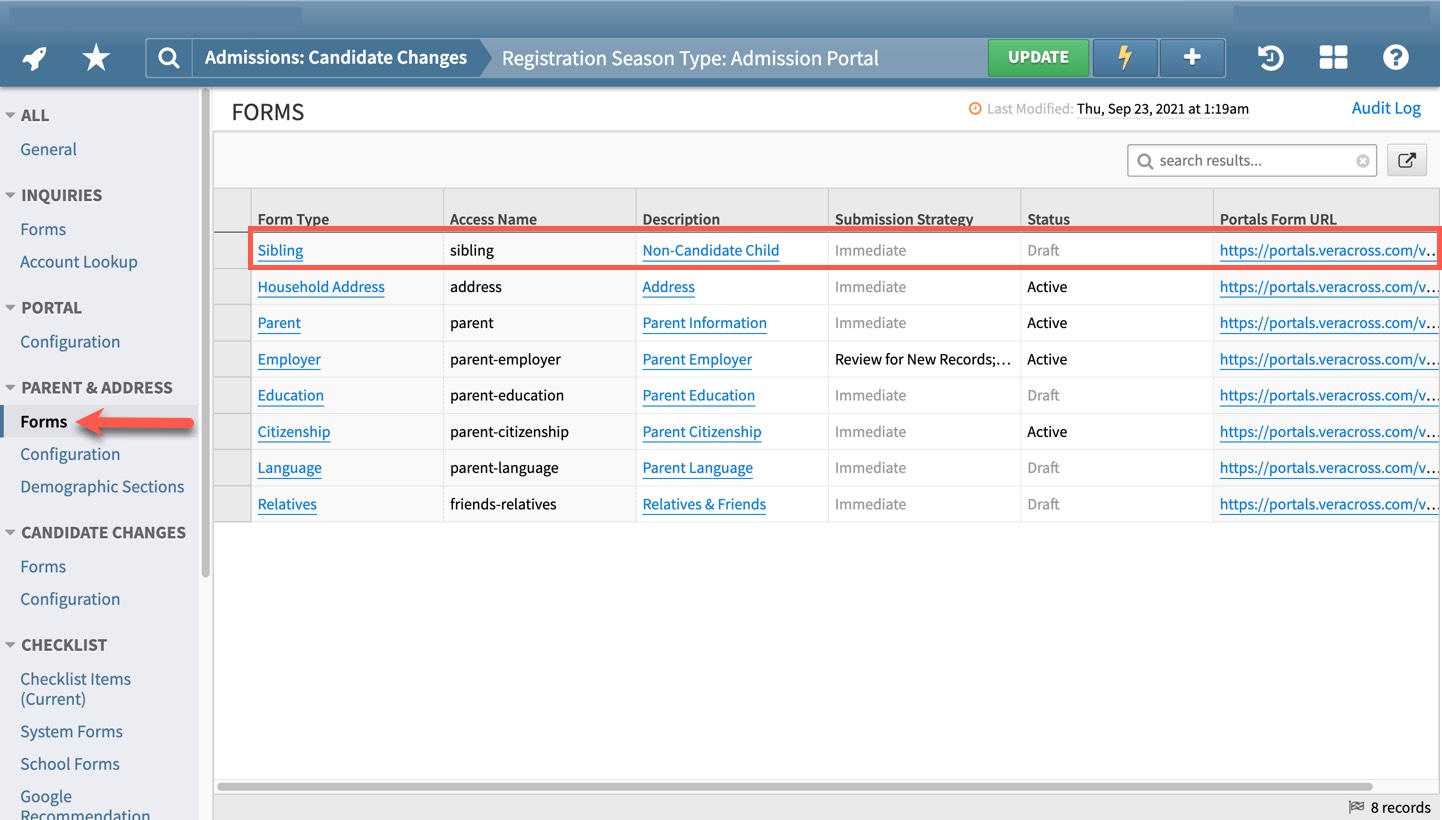The image size is (1442, 820).
Task: Collapse the INQUIRIES sidebar section
Action: [x=10, y=196]
